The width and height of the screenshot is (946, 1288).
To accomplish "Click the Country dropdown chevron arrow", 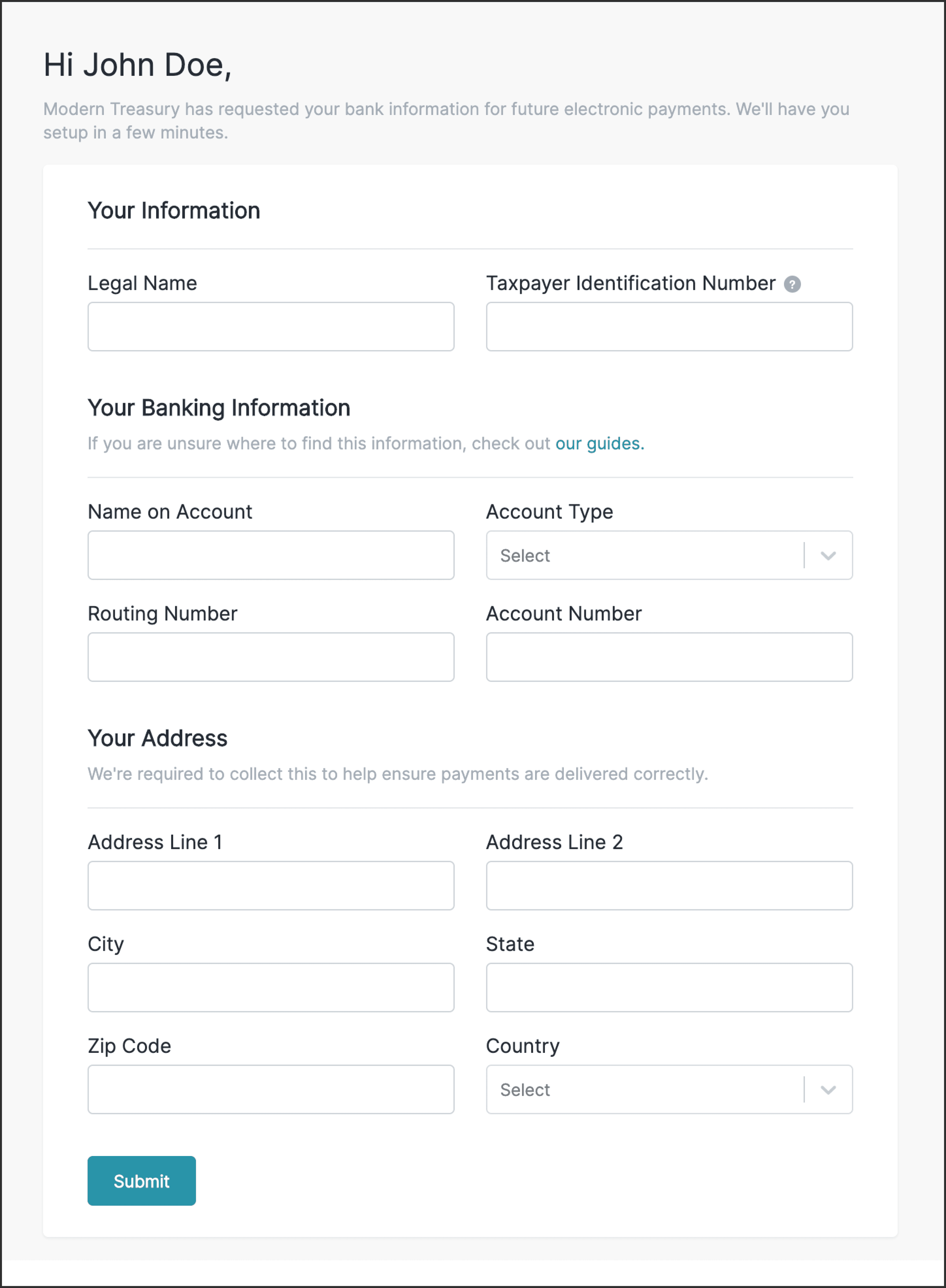I will 828,1089.
